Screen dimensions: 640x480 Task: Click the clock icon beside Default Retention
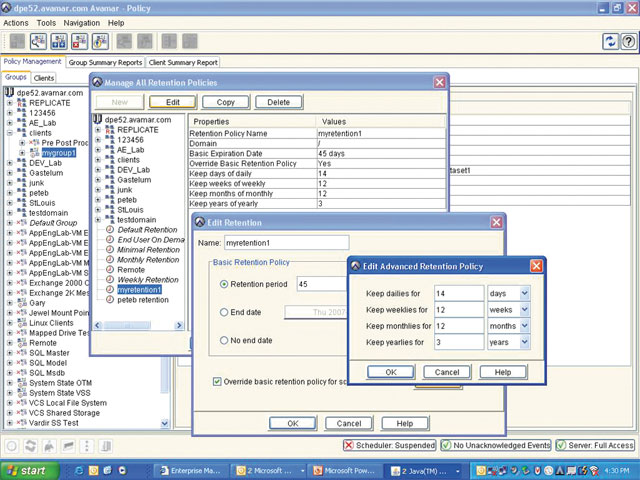tap(110, 229)
